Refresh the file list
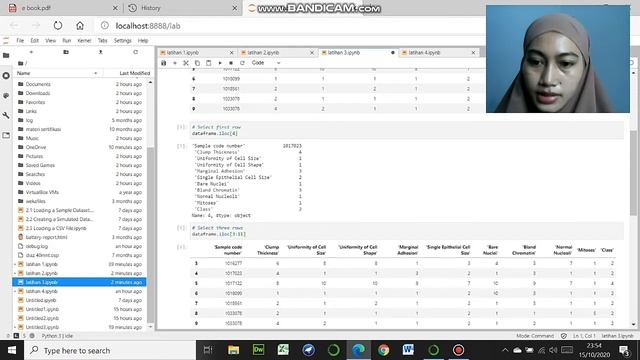Viewport: 640px width, 360px height. [136, 52]
